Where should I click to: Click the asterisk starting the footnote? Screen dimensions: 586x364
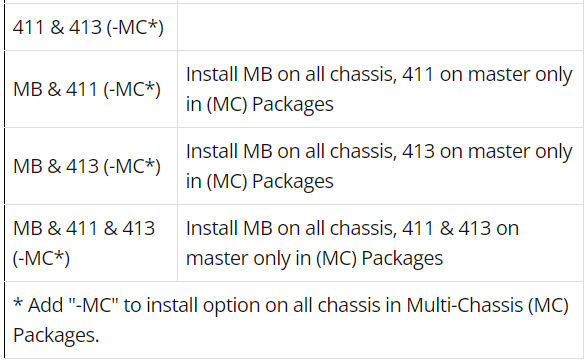pyautogui.click(x=18, y=303)
